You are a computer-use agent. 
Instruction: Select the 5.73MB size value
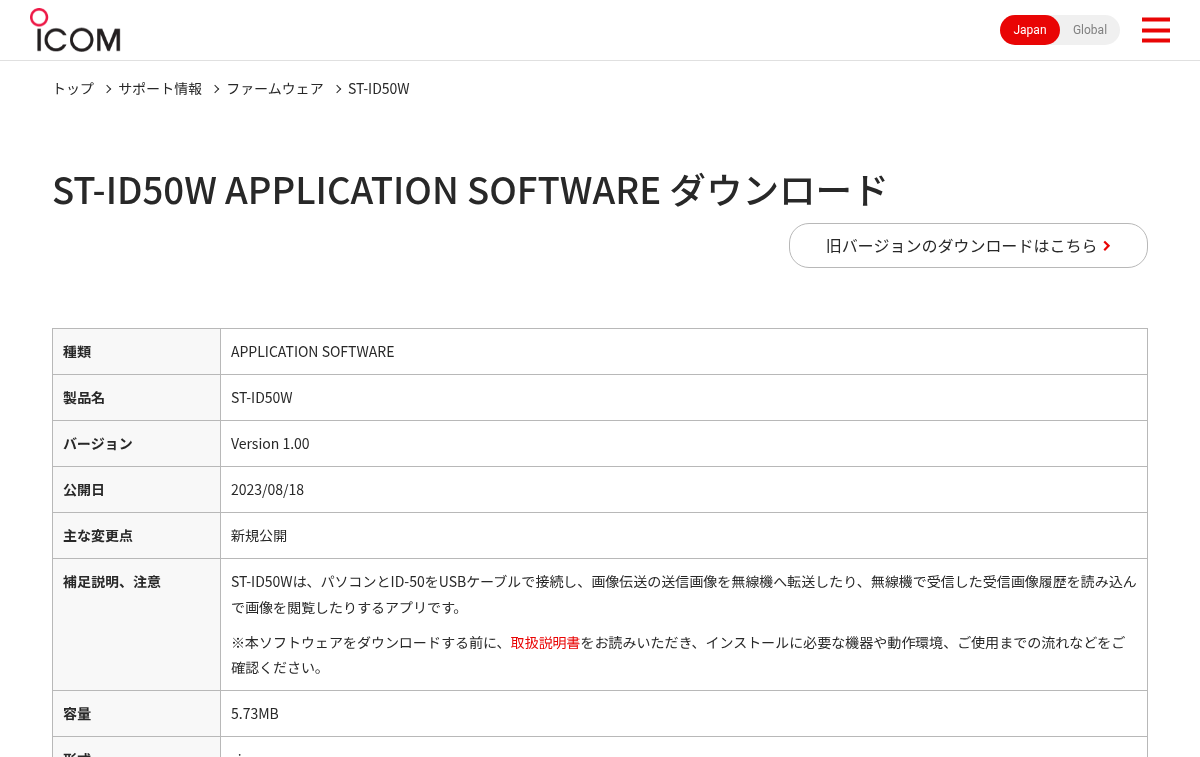pyautogui.click(x=255, y=713)
